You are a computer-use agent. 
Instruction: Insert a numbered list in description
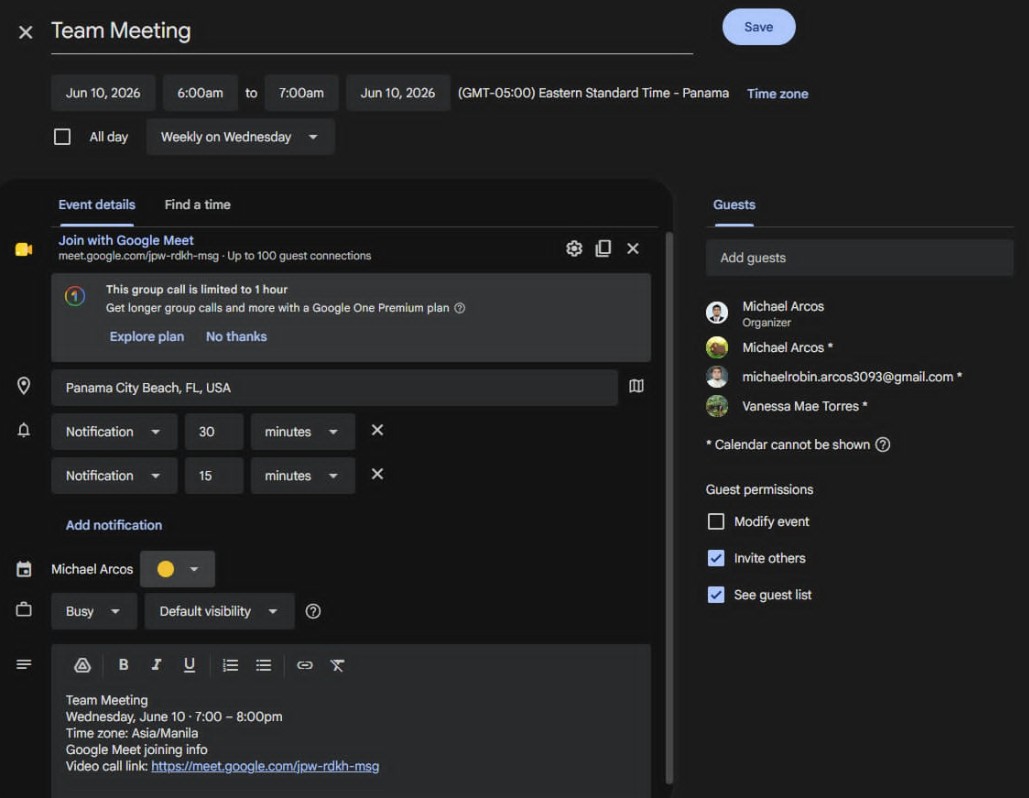230,665
